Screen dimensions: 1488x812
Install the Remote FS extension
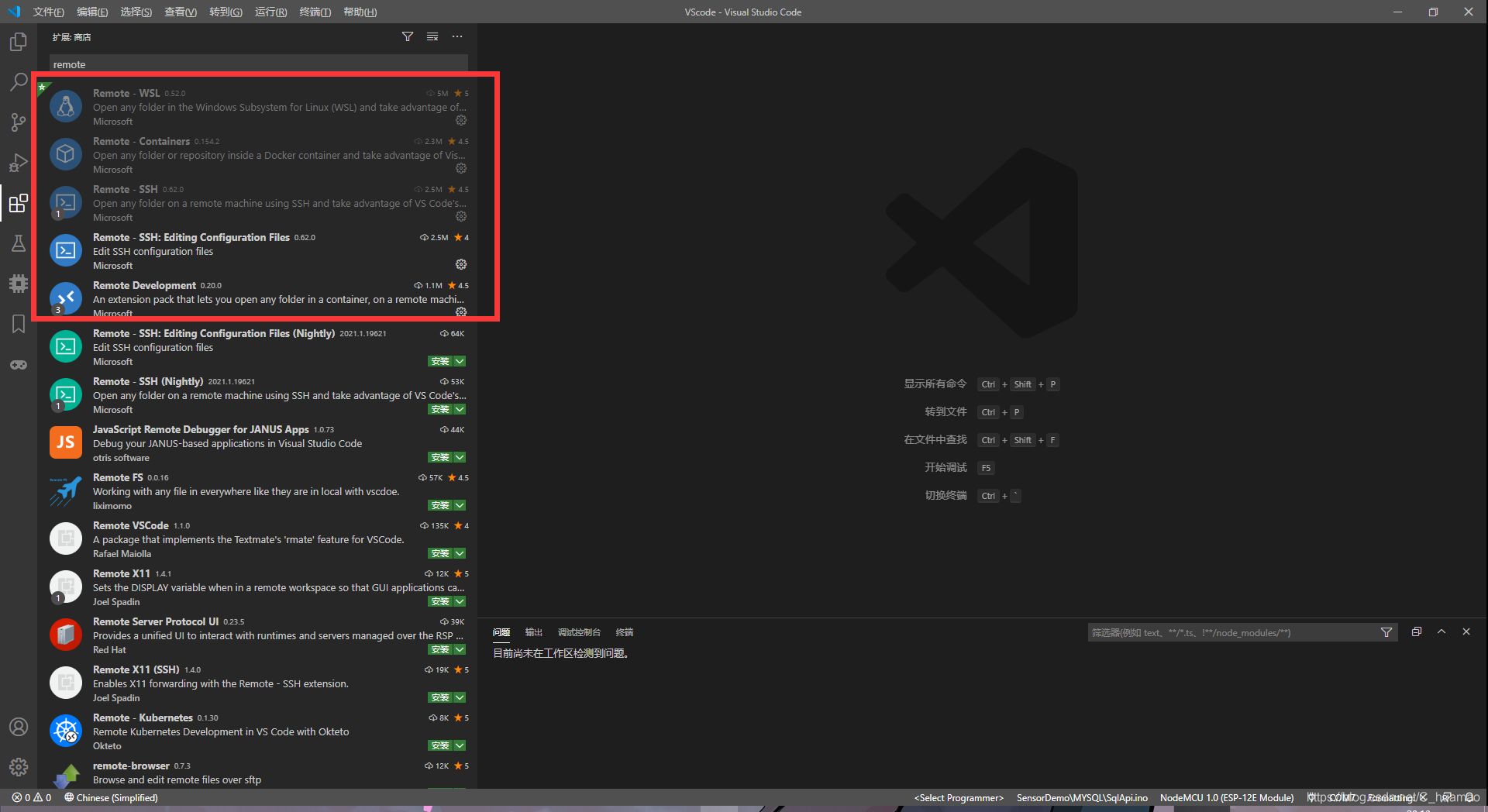pyautogui.click(x=440, y=505)
